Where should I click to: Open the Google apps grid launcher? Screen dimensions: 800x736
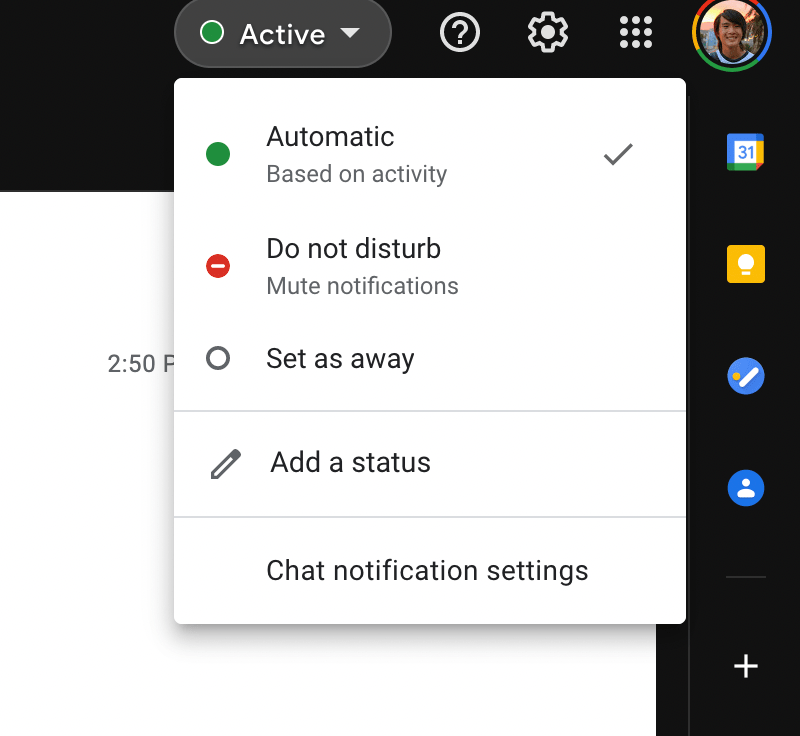tap(635, 33)
